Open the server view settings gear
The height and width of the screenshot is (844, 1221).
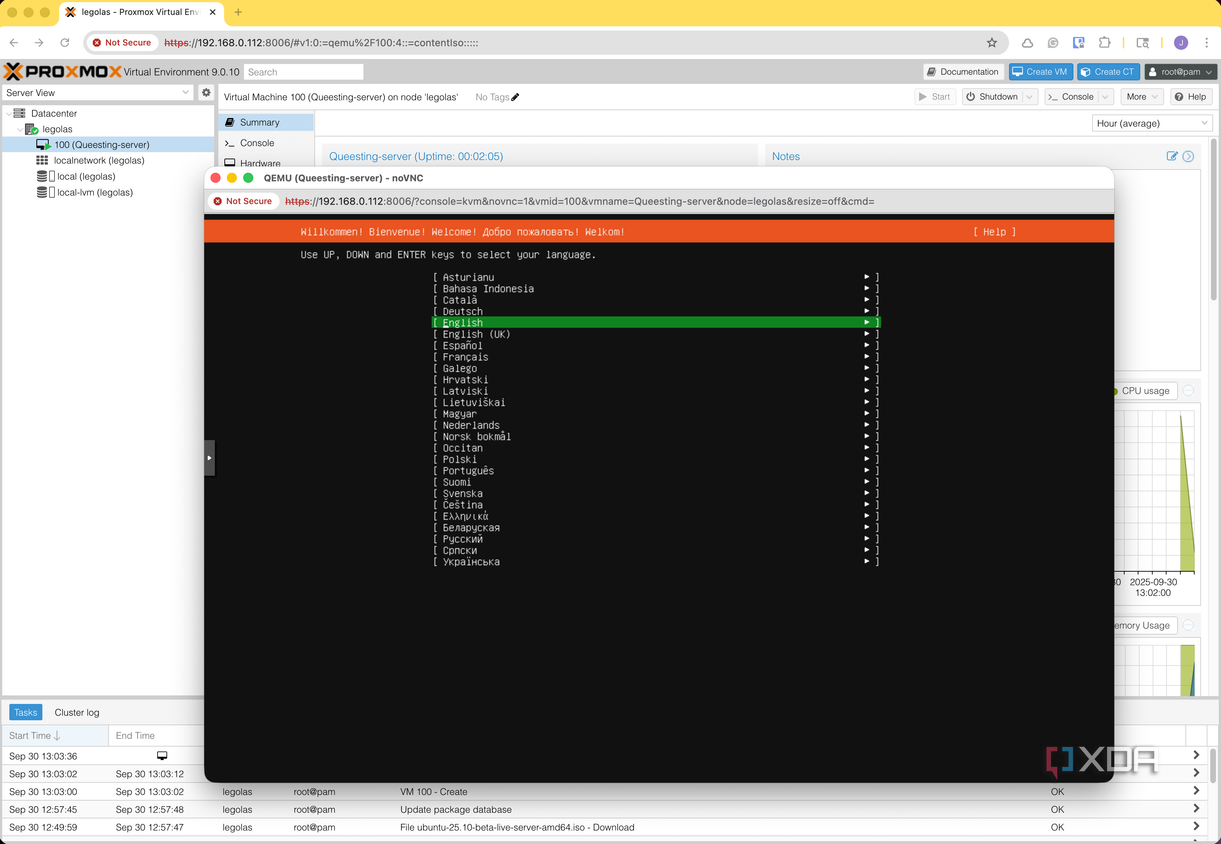206,92
